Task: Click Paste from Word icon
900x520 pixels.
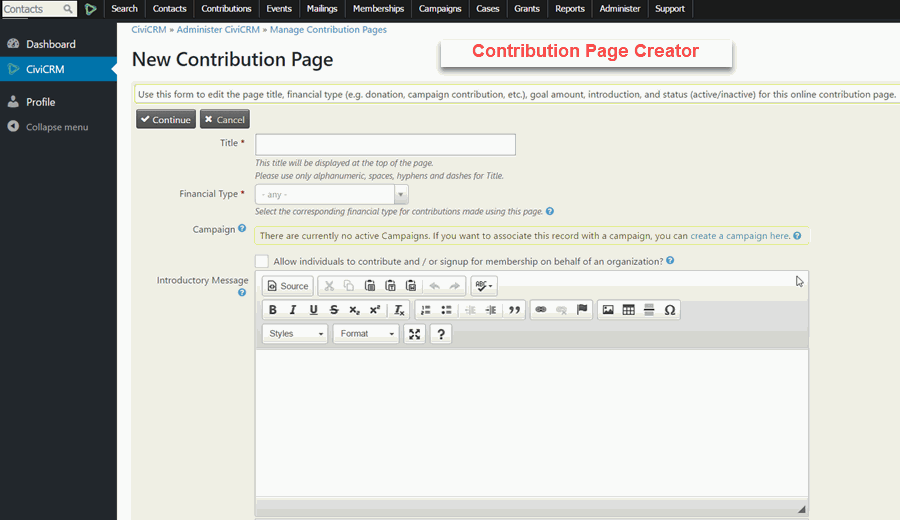Action: click(411, 286)
